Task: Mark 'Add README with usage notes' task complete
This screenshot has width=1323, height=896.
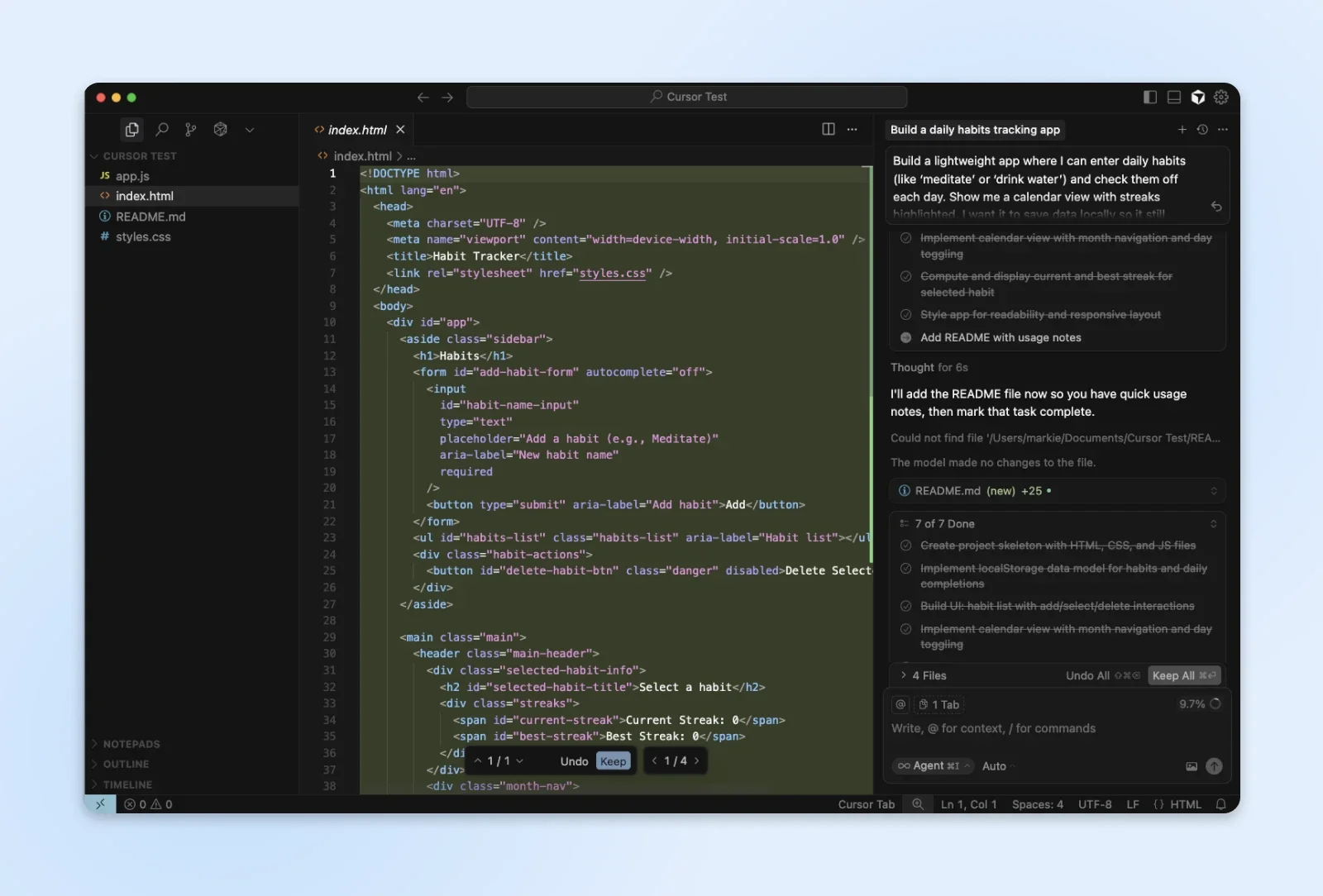Action: tap(906, 337)
